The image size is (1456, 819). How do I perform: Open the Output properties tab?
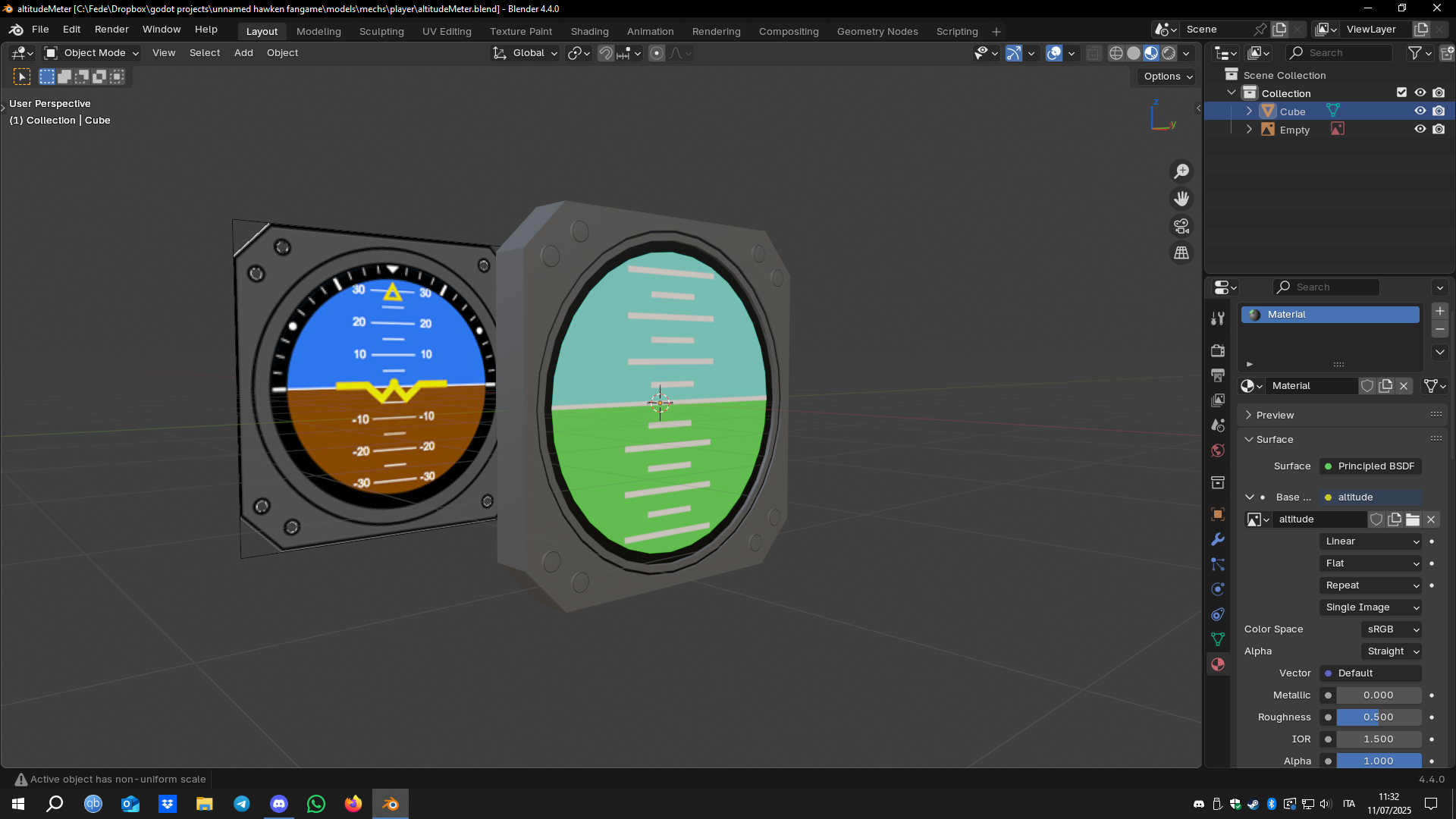coord(1218,375)
